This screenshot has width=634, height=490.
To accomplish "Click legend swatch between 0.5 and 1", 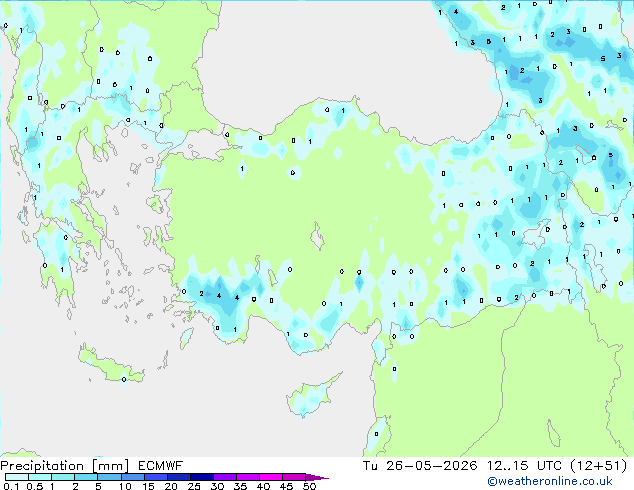I will coord(40,477).
